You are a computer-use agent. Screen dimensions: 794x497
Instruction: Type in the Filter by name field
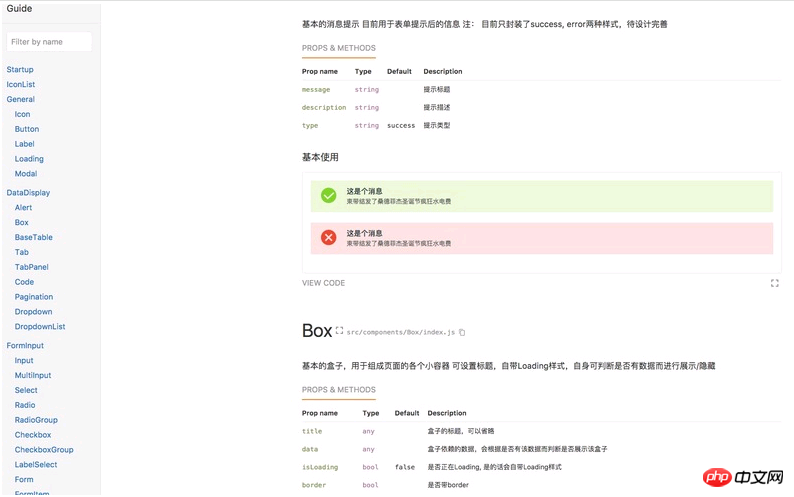point(49,42)
